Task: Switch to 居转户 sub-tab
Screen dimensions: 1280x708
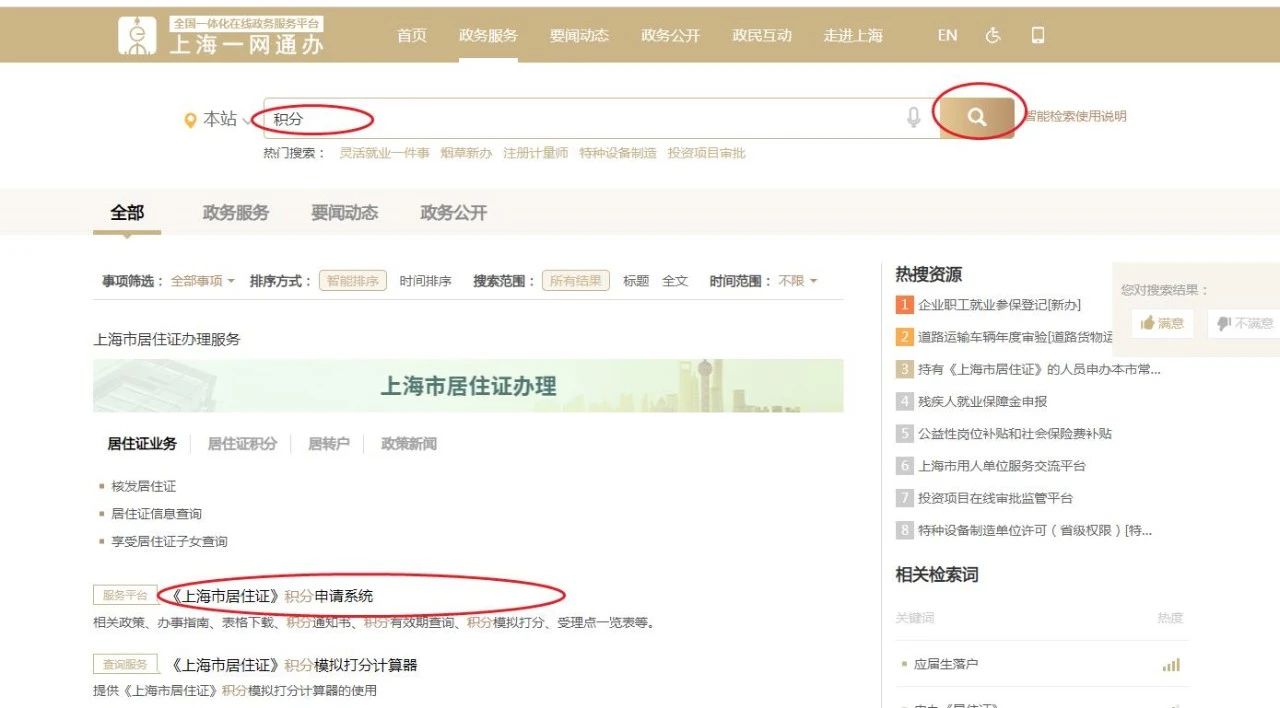Action: [329, 443]
